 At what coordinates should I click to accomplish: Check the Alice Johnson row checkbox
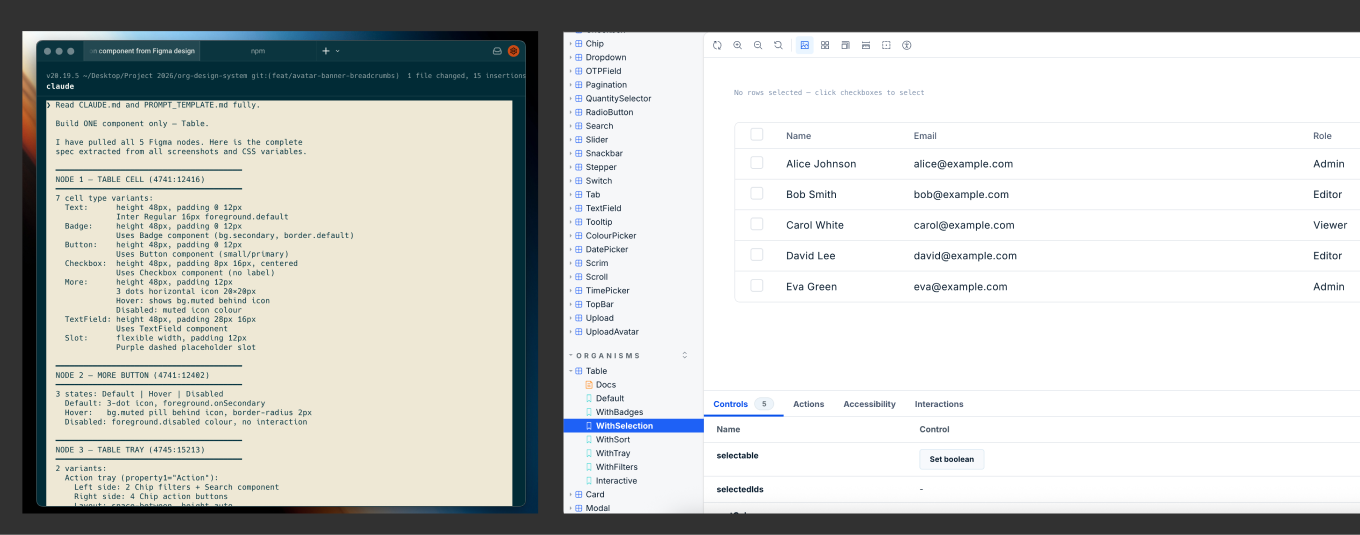(x=756, y=163)
